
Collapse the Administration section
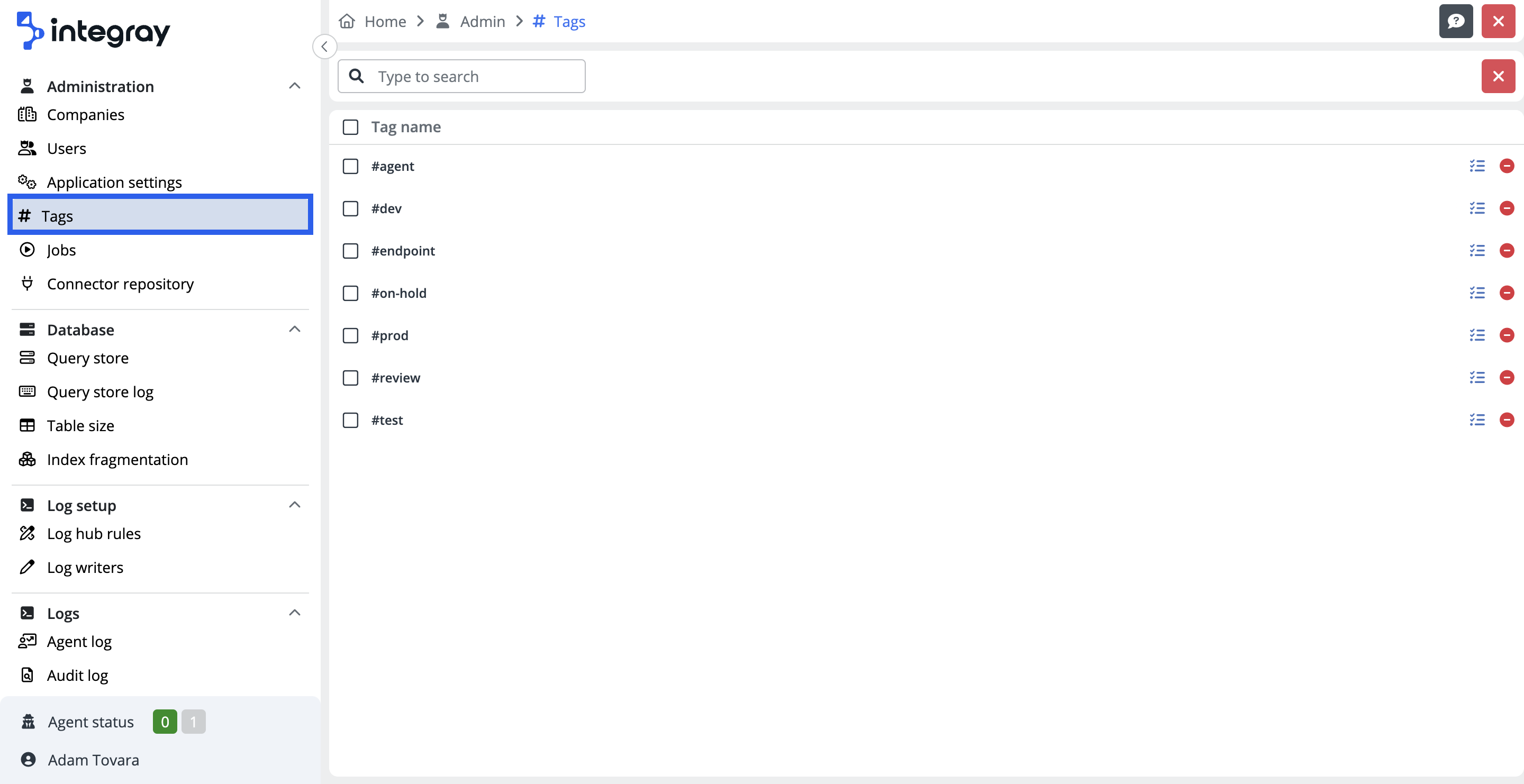click(295, 86)
